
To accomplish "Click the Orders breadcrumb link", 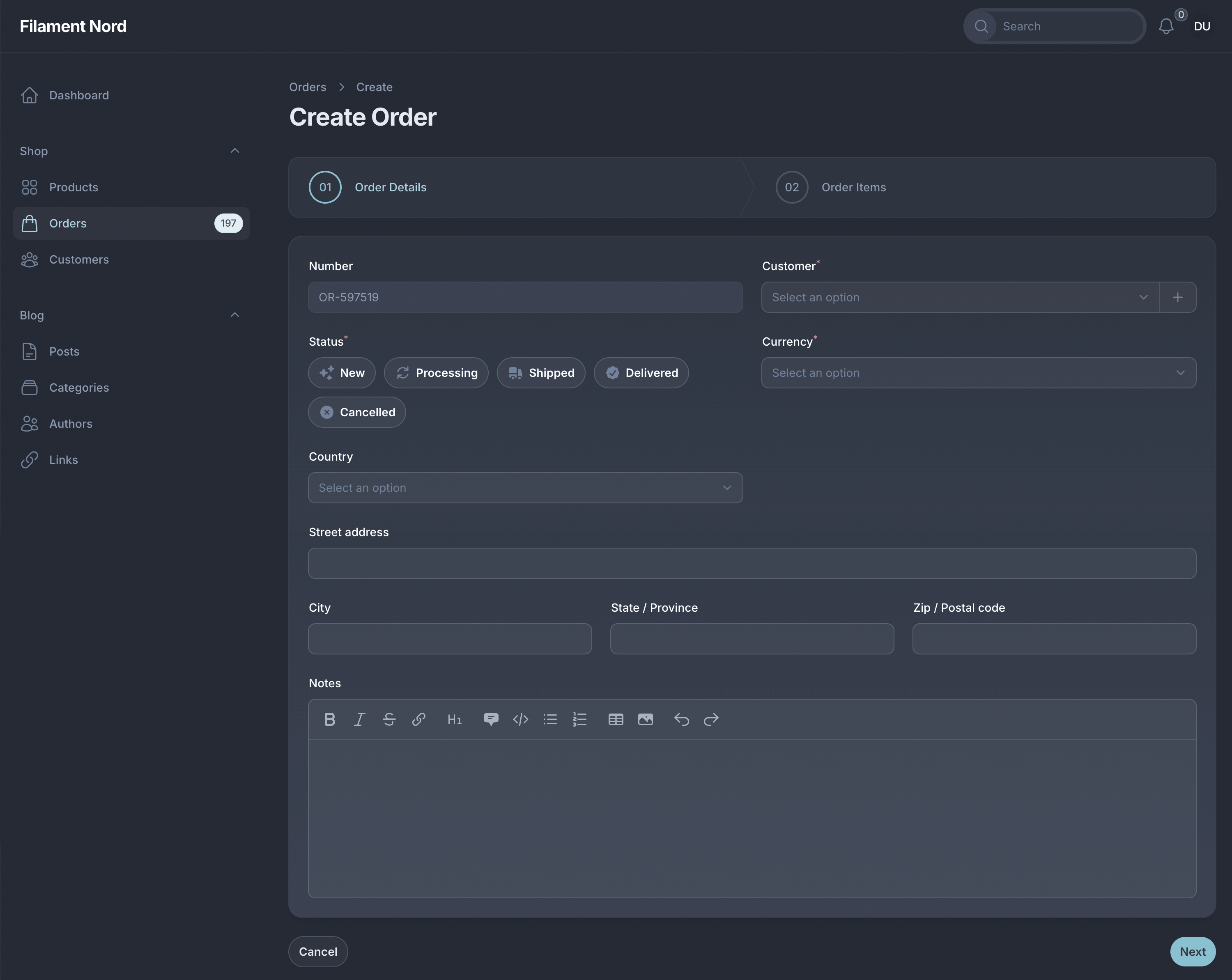I will click(308, 87).
